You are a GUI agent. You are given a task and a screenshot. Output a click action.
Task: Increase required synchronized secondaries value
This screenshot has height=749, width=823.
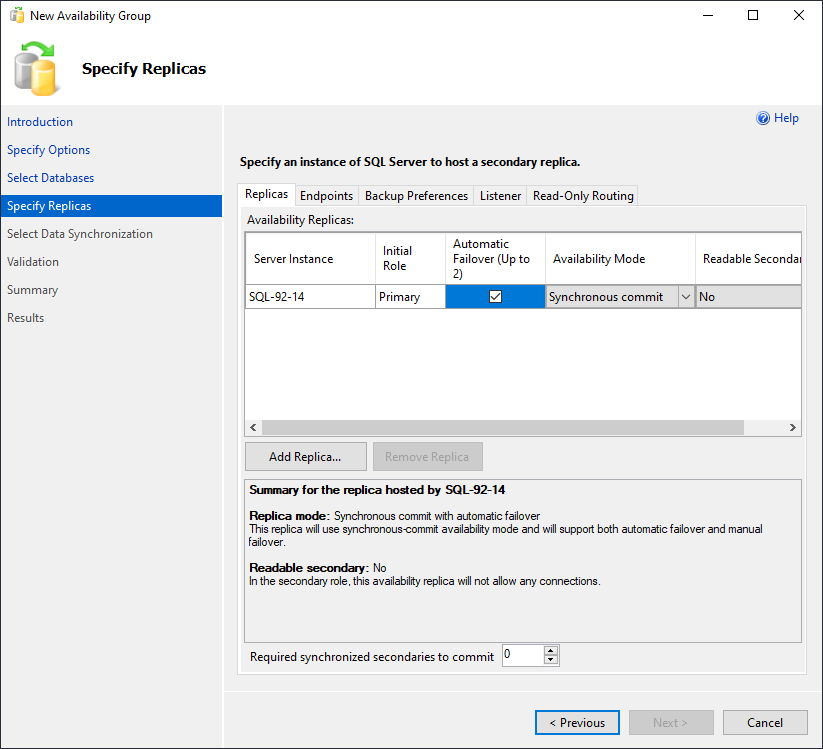551,650
